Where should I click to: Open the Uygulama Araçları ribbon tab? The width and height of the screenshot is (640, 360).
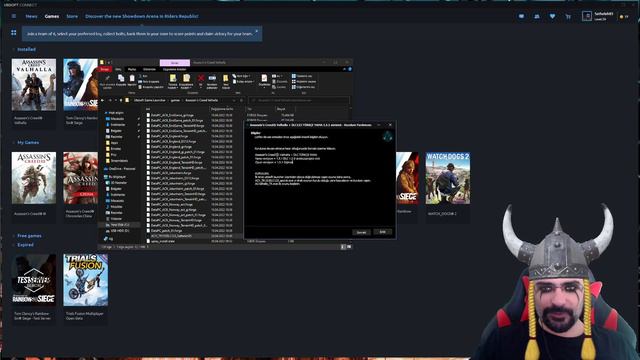coord(175,69)
